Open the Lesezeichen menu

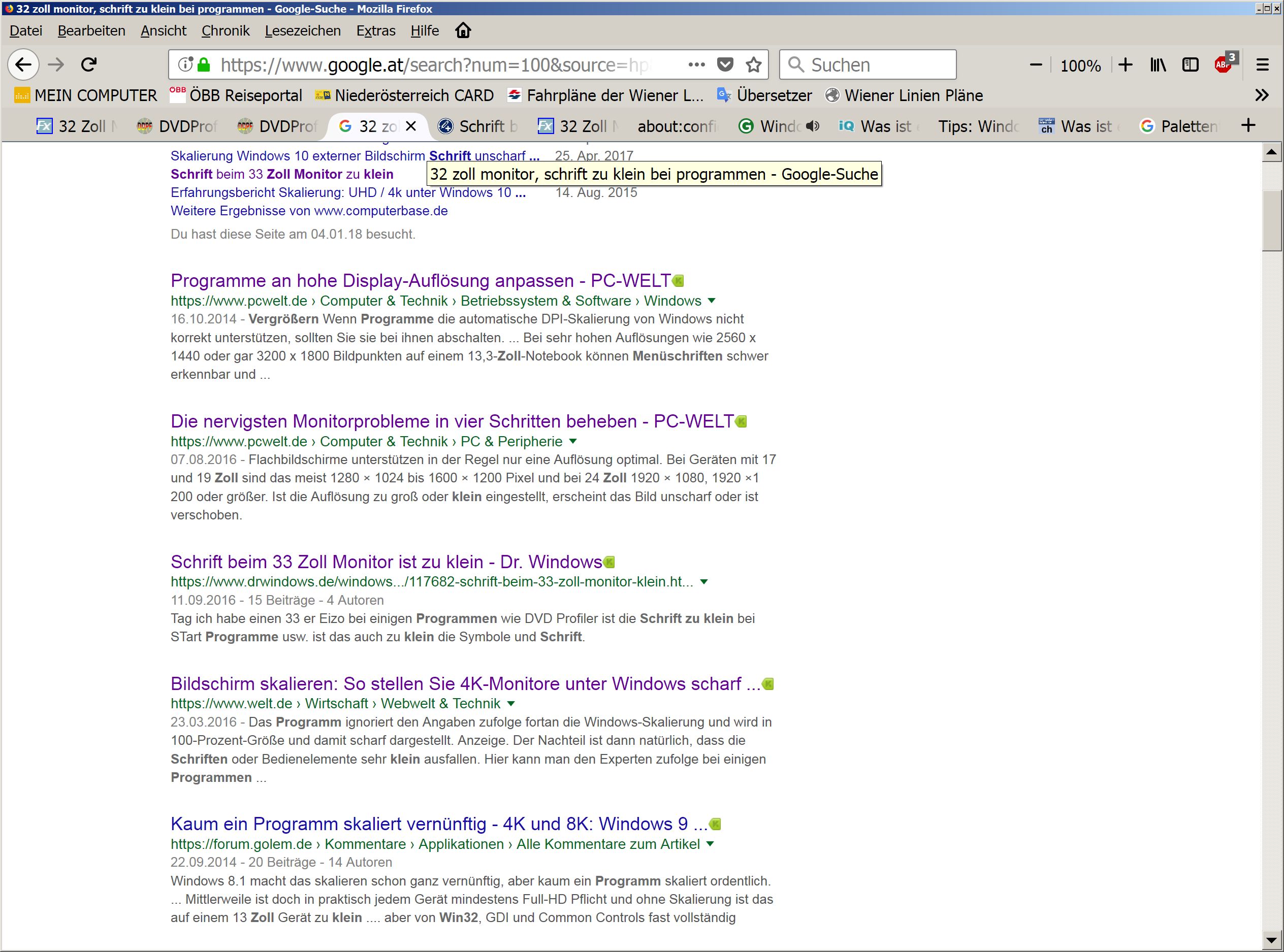point(303,30)
